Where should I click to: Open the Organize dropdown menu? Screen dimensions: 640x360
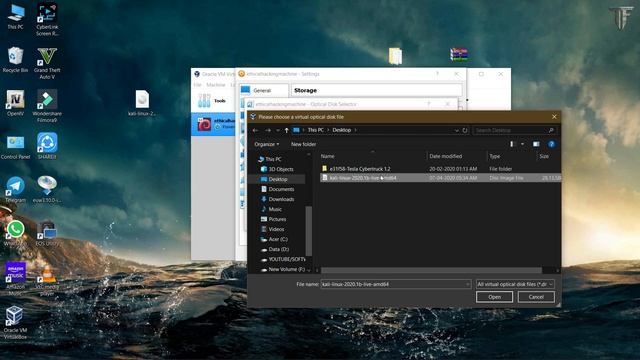(267, 144)
